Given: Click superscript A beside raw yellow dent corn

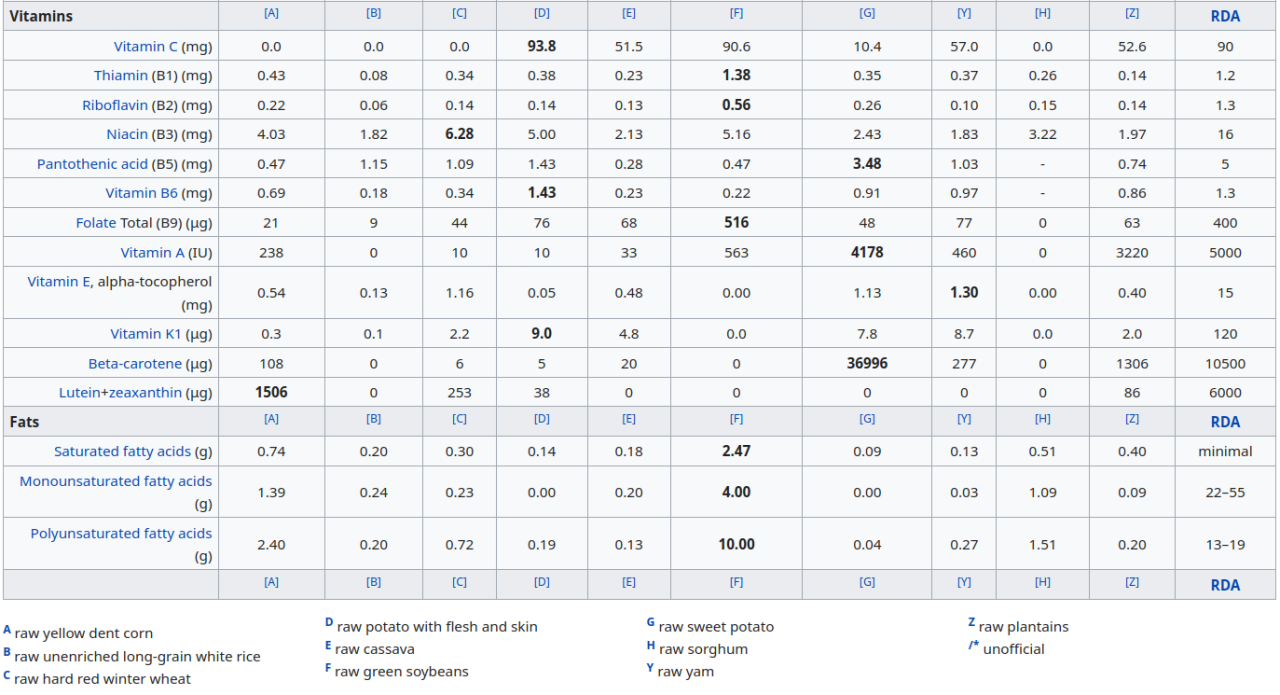Looking at the screenshot, I should [7, 630].
